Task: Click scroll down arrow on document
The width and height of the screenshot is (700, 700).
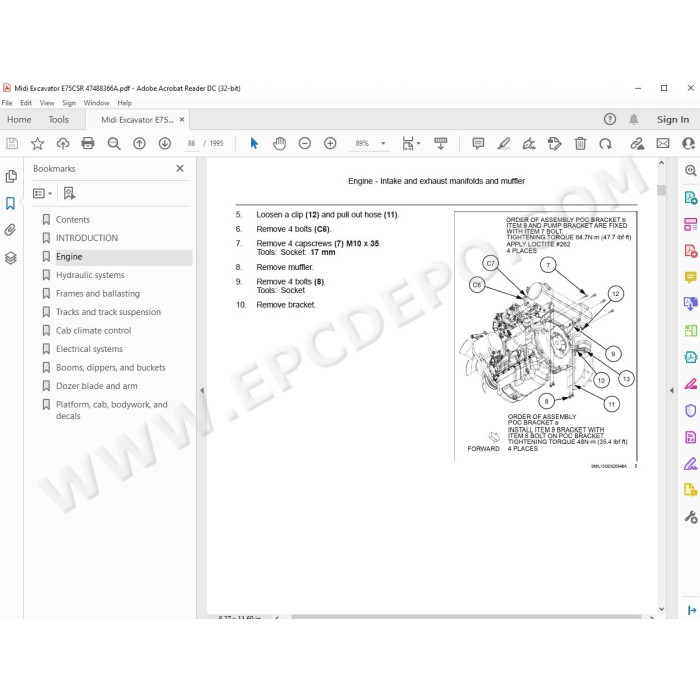Action: (662, 609)
